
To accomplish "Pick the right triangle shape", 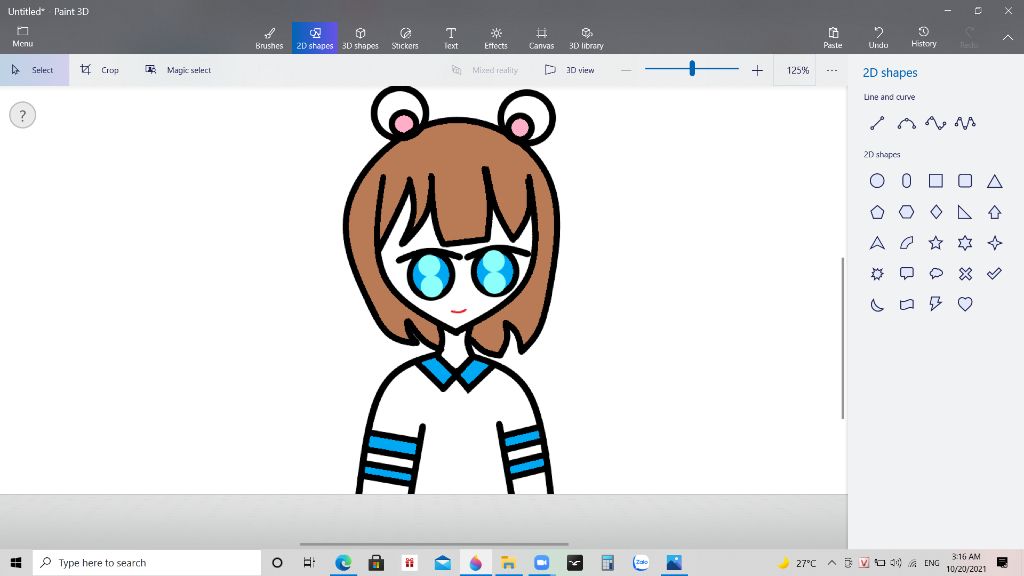I will pos(965,212).
